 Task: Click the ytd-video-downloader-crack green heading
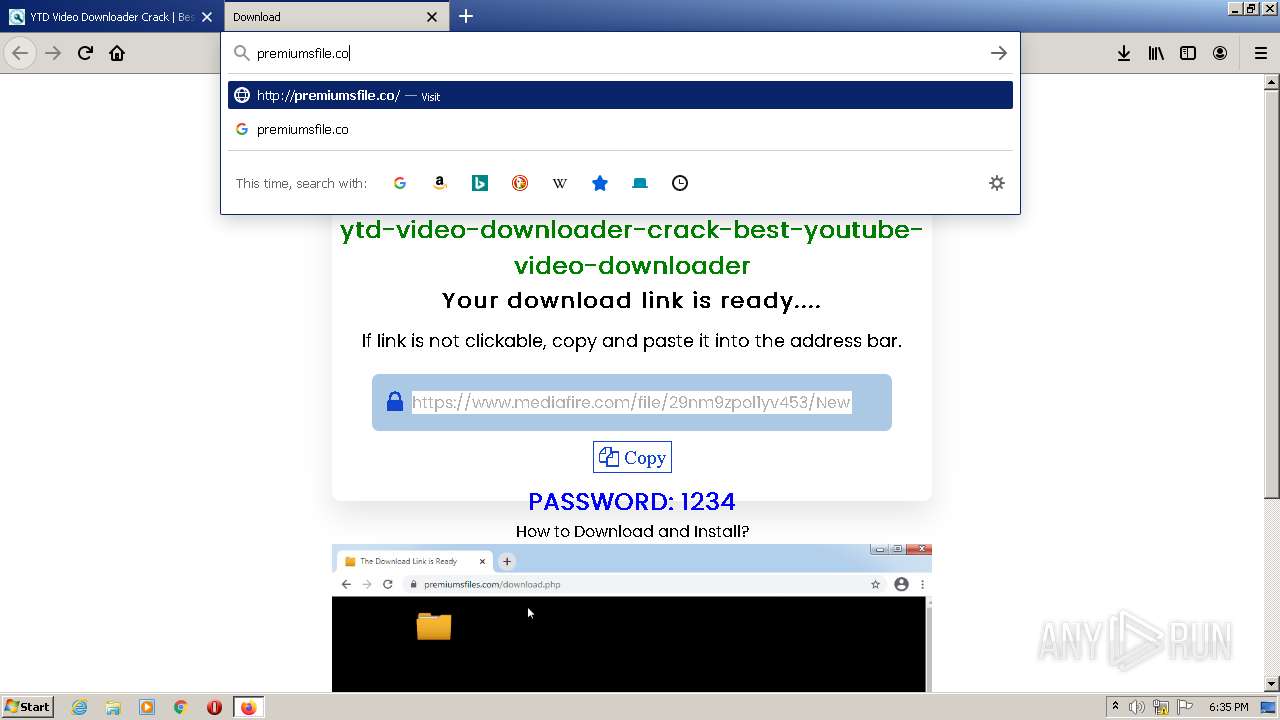click(x=632, y=247)
